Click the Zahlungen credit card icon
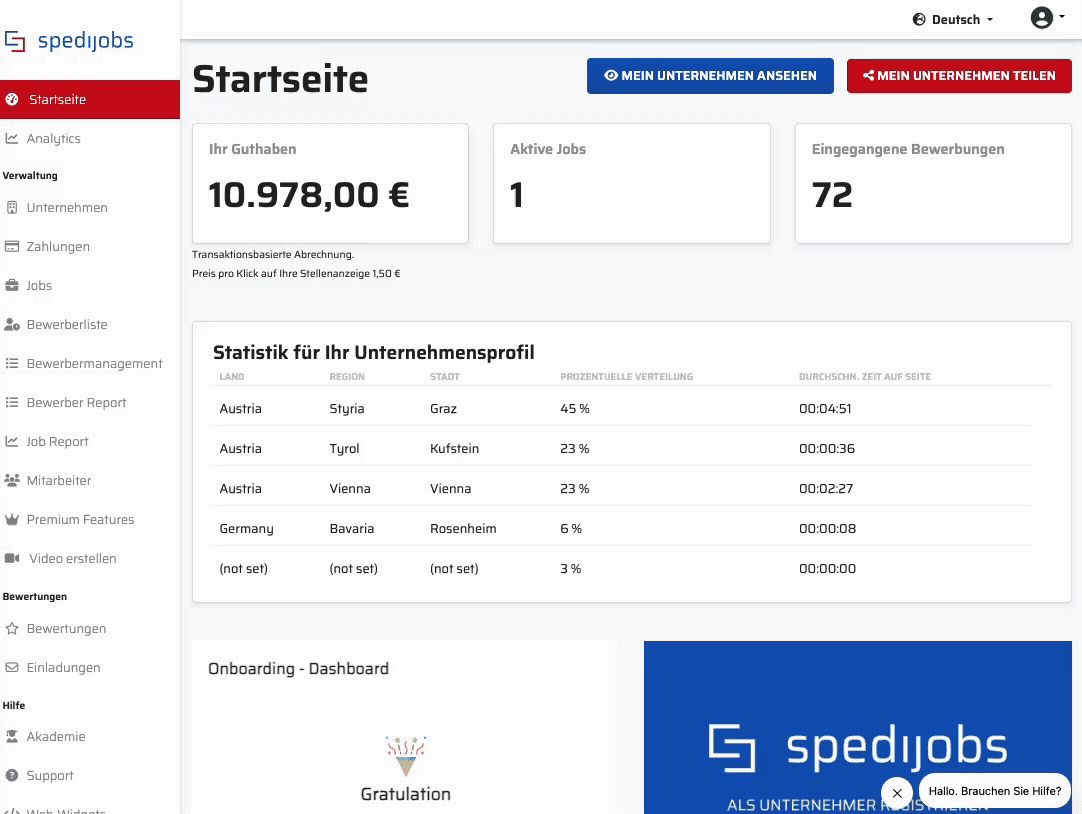The height and width of the screenshot is (814, 1082). point(12,247)
